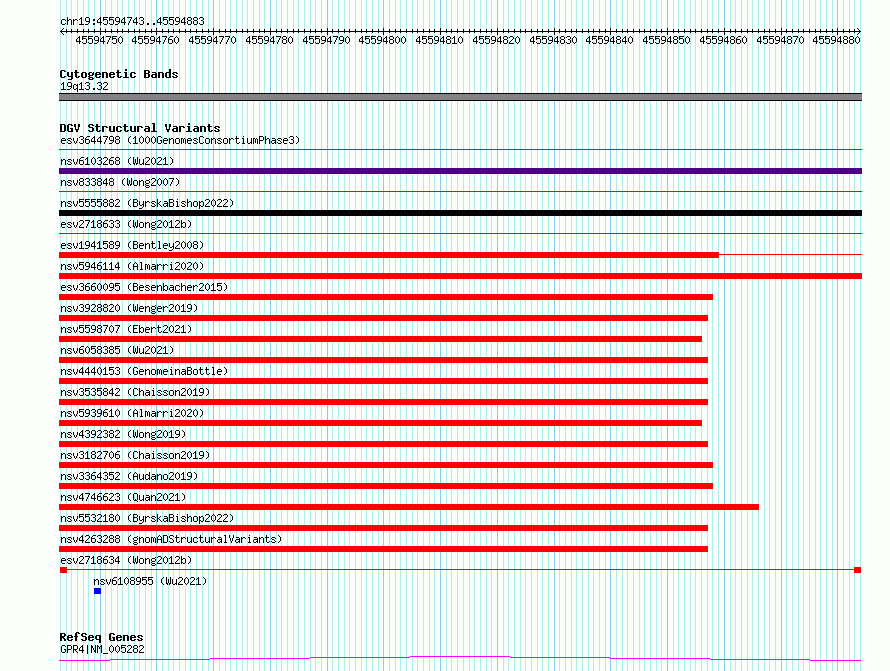Click nsv6058385 (Wu2021) variant label
The image size is (890, 671).
coord(117,350)
